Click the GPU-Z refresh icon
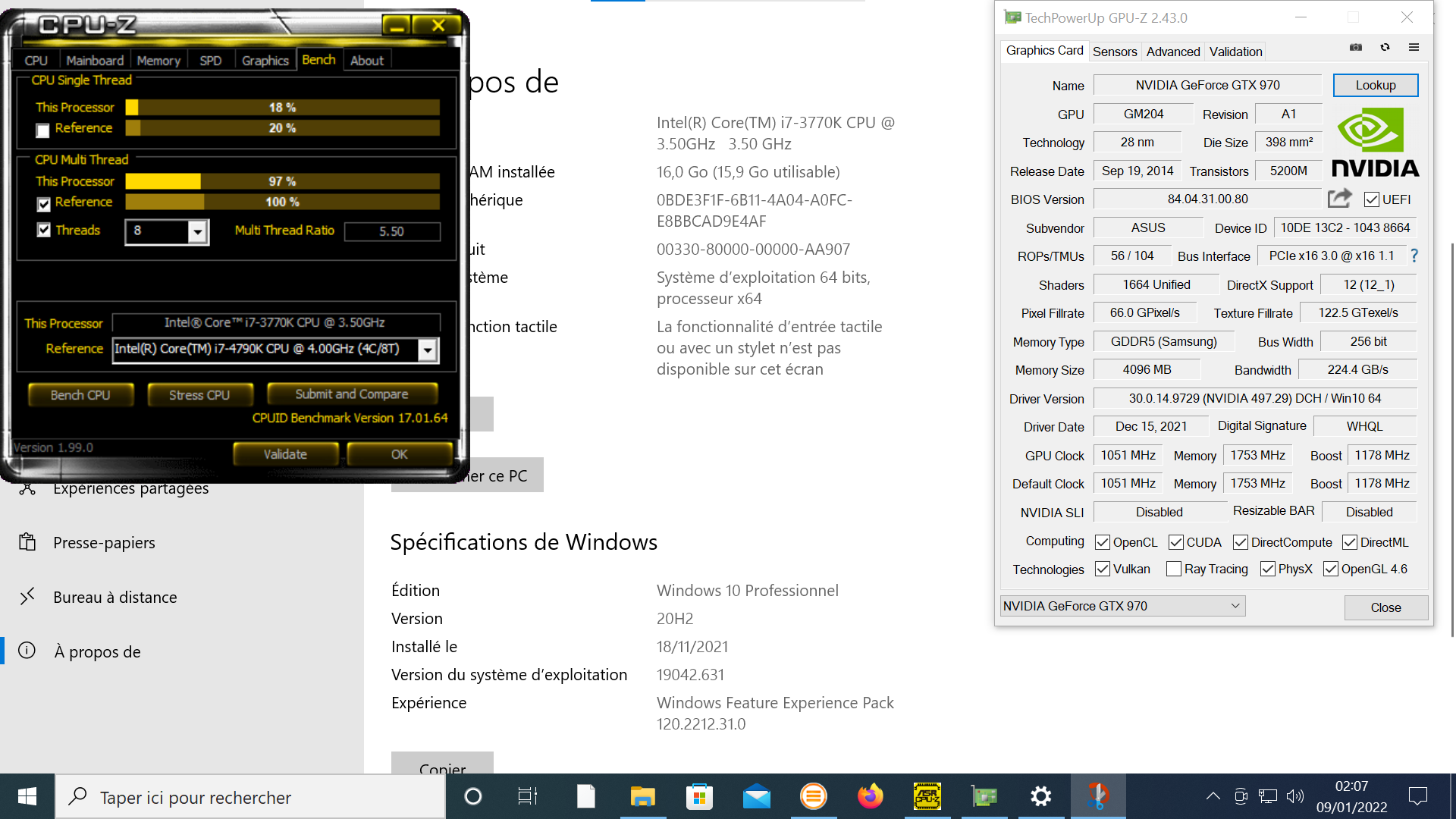 [x=1385, y=48]
